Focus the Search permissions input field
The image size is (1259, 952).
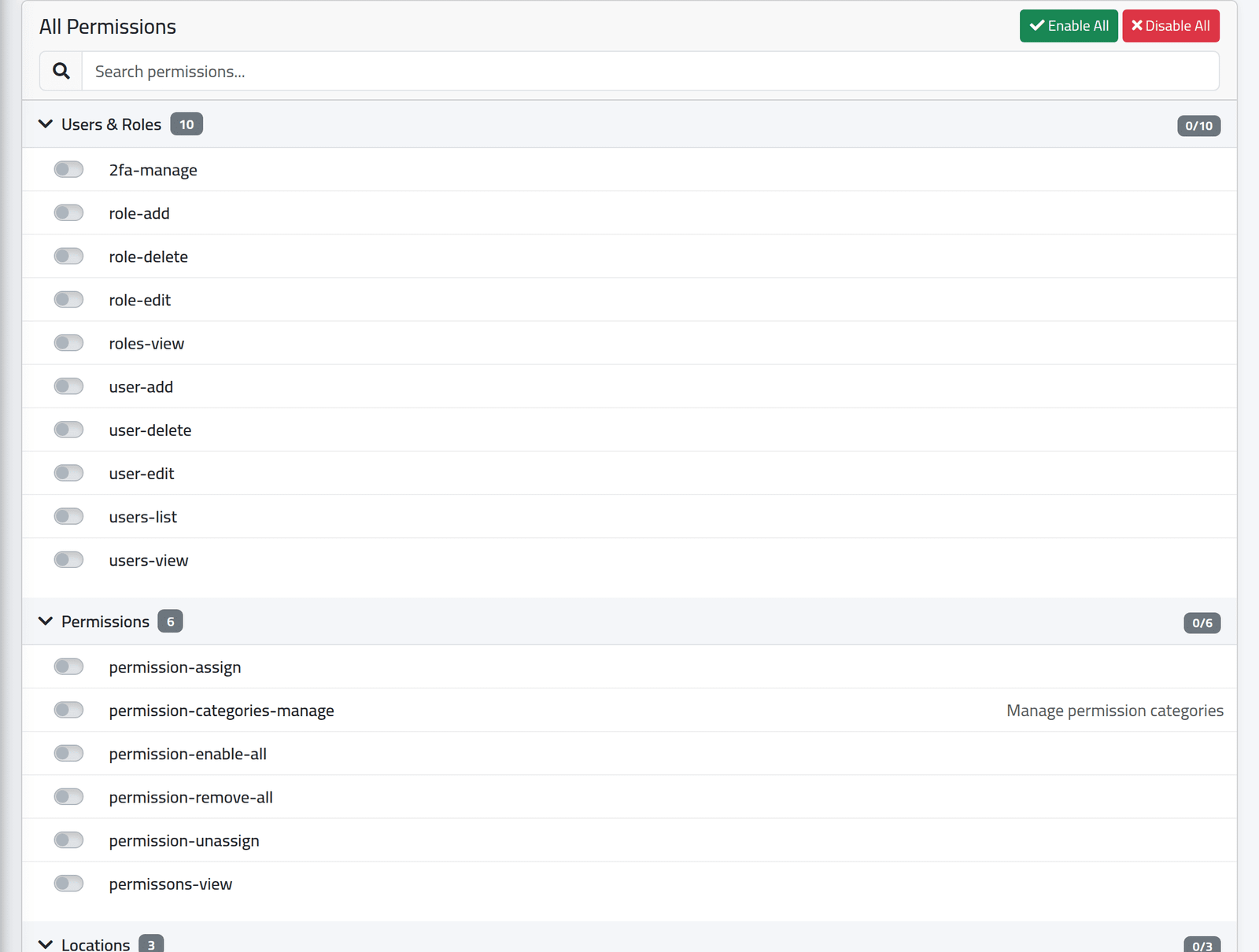pos(651,72)
